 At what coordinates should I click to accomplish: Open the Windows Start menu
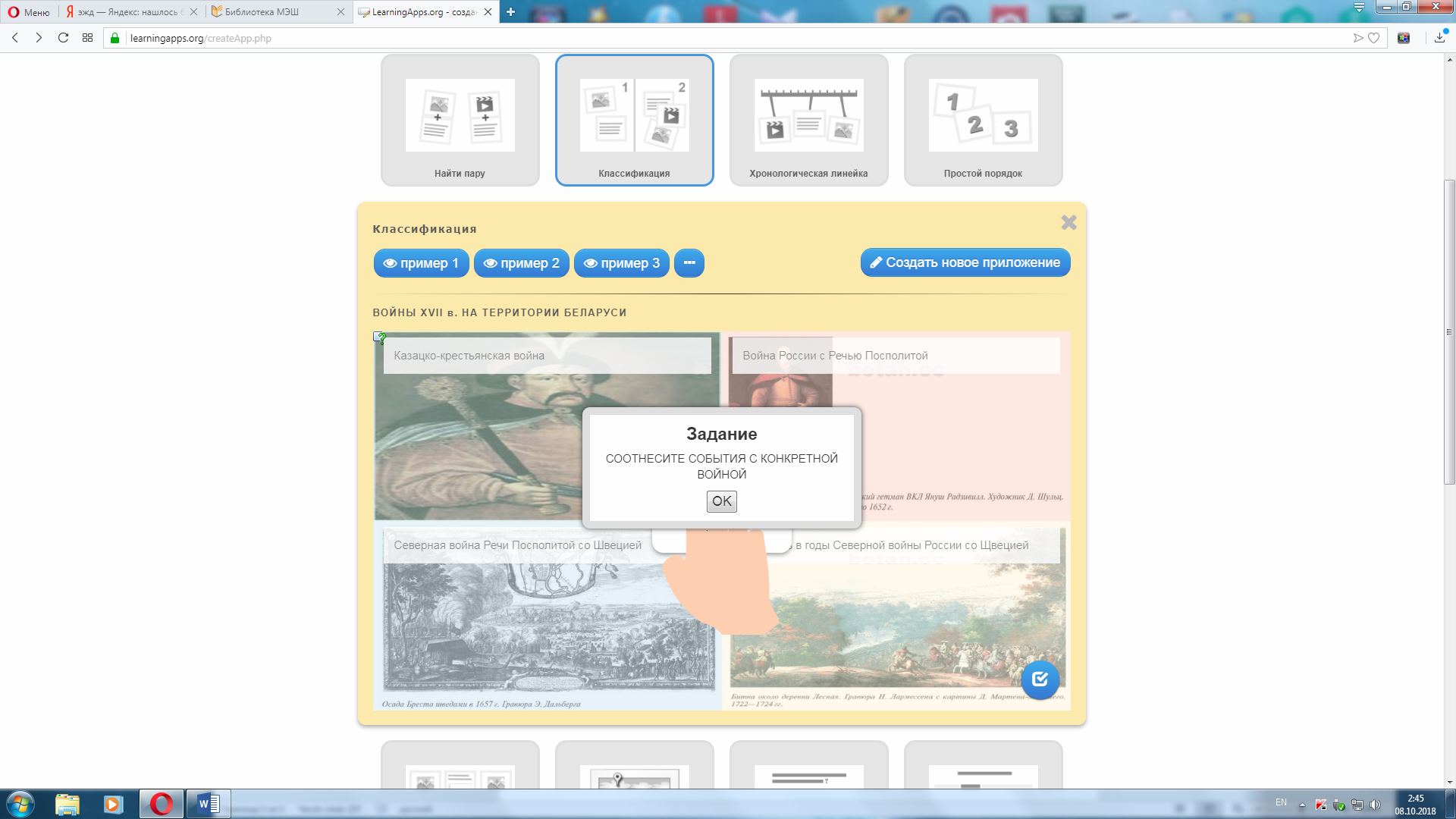tap(20, 804)
